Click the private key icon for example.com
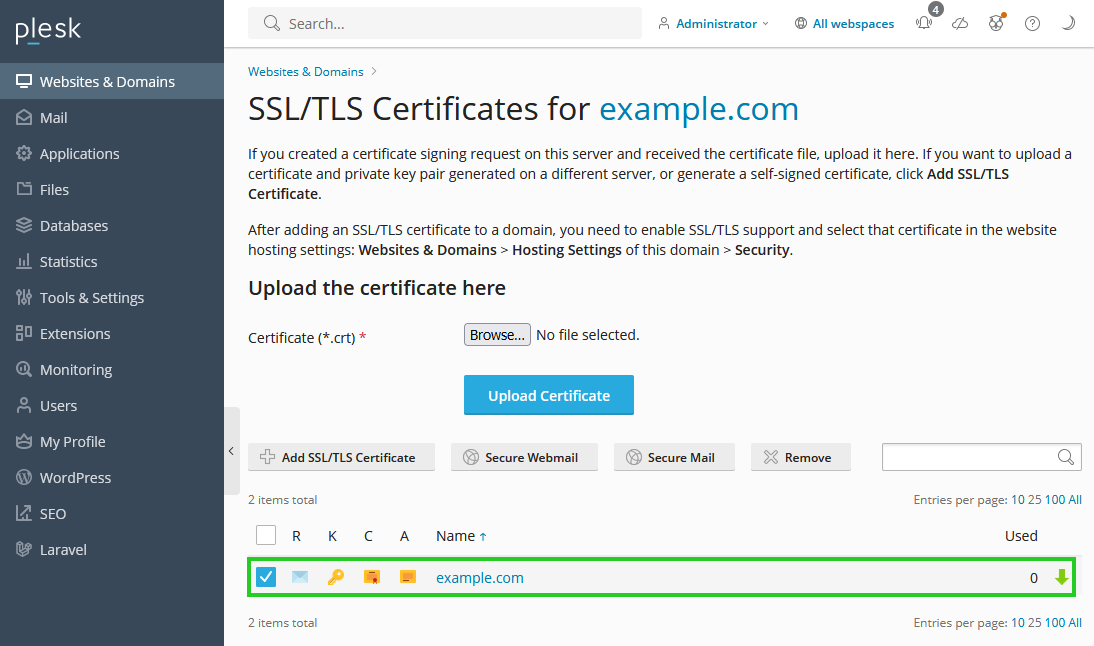 (x=335, y=577)
